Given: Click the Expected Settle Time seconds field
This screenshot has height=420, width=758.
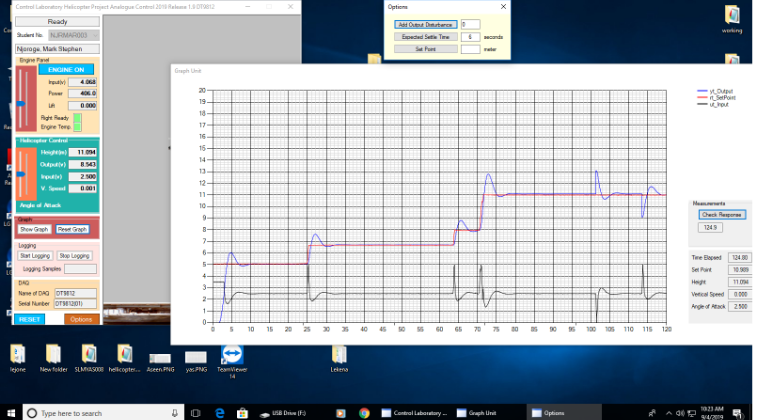Looking at the screenshot, I should point(472,36).
